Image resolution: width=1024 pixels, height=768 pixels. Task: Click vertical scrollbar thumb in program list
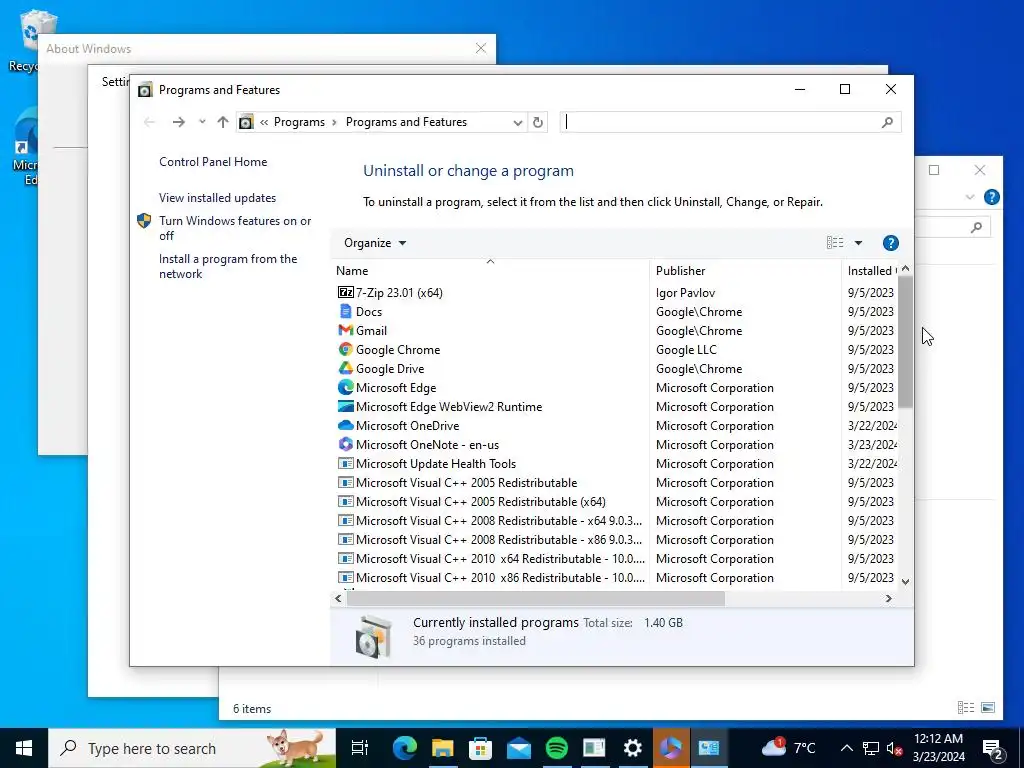tap(905, 342)
